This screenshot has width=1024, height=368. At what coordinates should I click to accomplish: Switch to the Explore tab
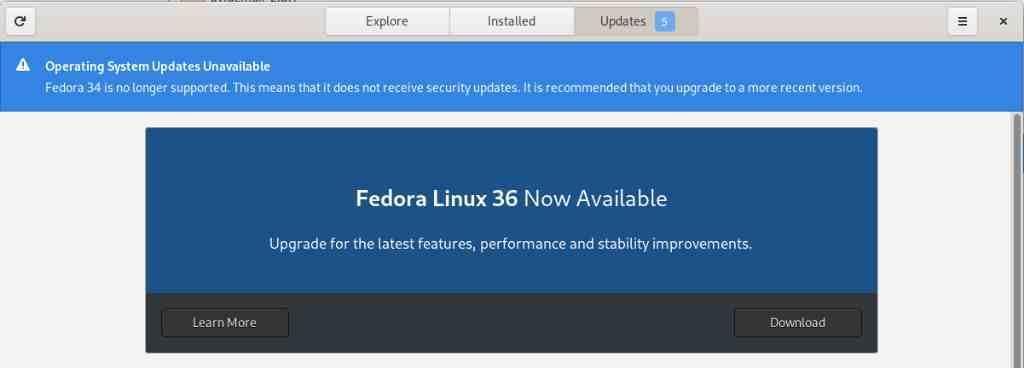387,22
